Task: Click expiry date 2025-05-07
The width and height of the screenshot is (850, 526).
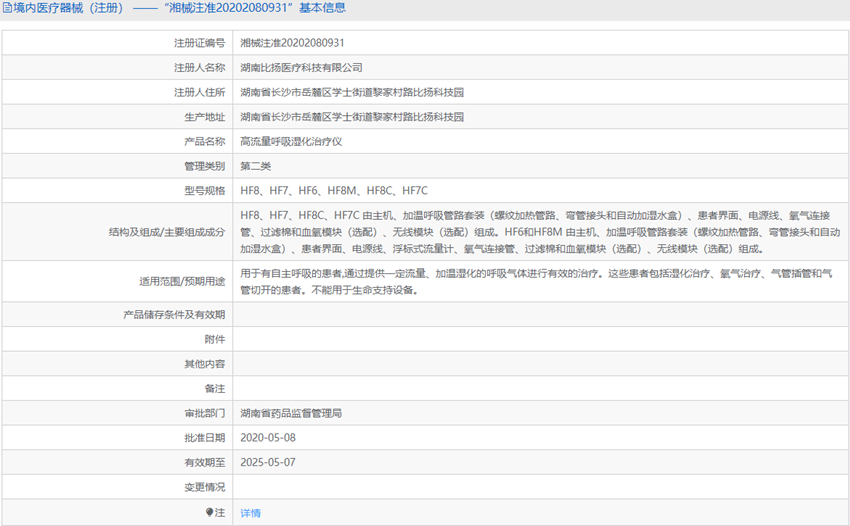Action: pyautogui.click(x=268, y=462)
